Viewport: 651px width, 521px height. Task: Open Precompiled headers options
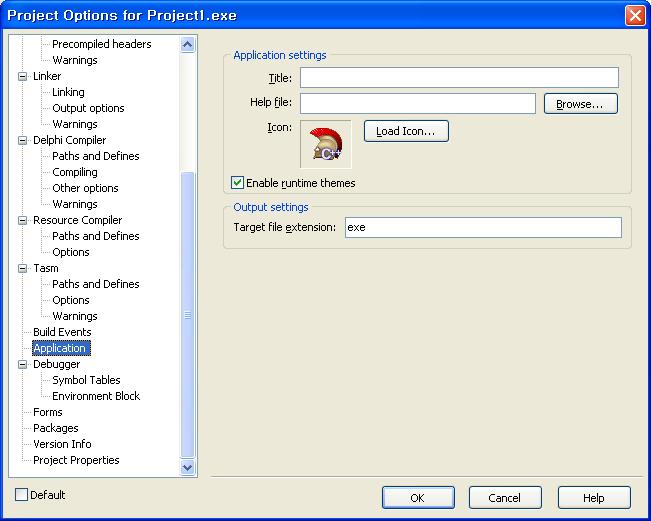click(101, 44)
